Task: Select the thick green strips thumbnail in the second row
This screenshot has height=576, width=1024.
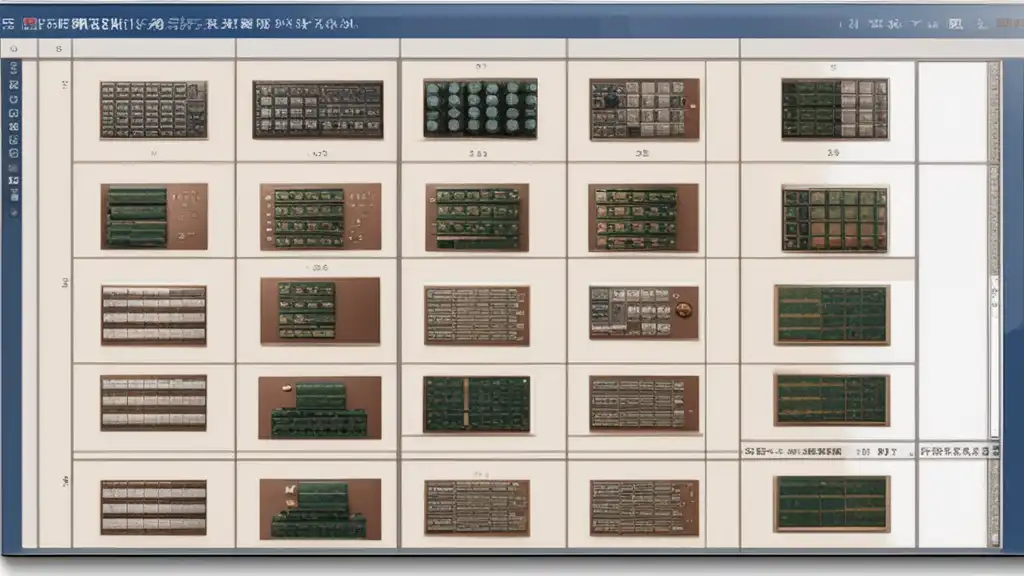Action: point(154,216)
